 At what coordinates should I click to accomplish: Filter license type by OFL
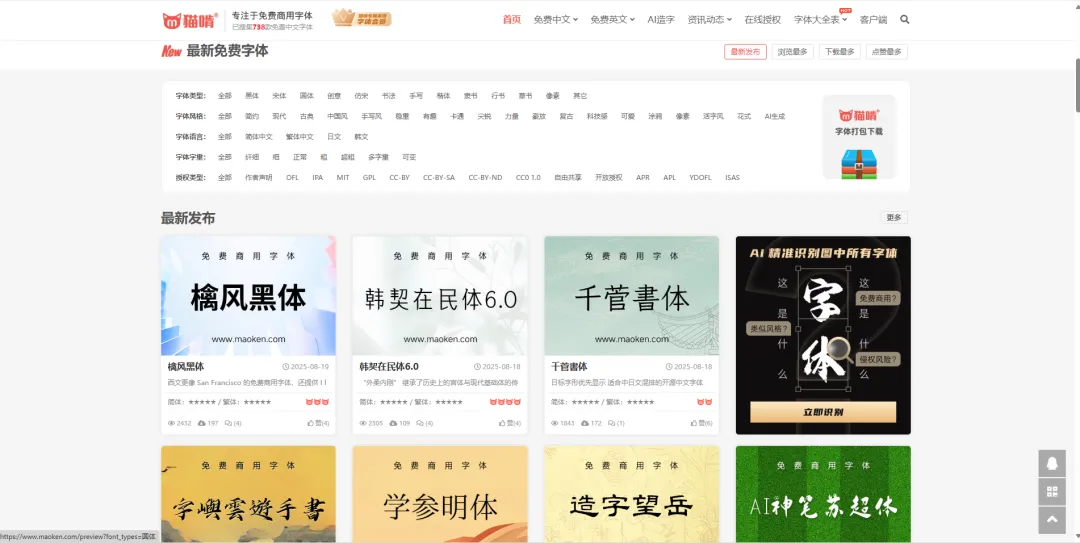(x=293, y=178)
